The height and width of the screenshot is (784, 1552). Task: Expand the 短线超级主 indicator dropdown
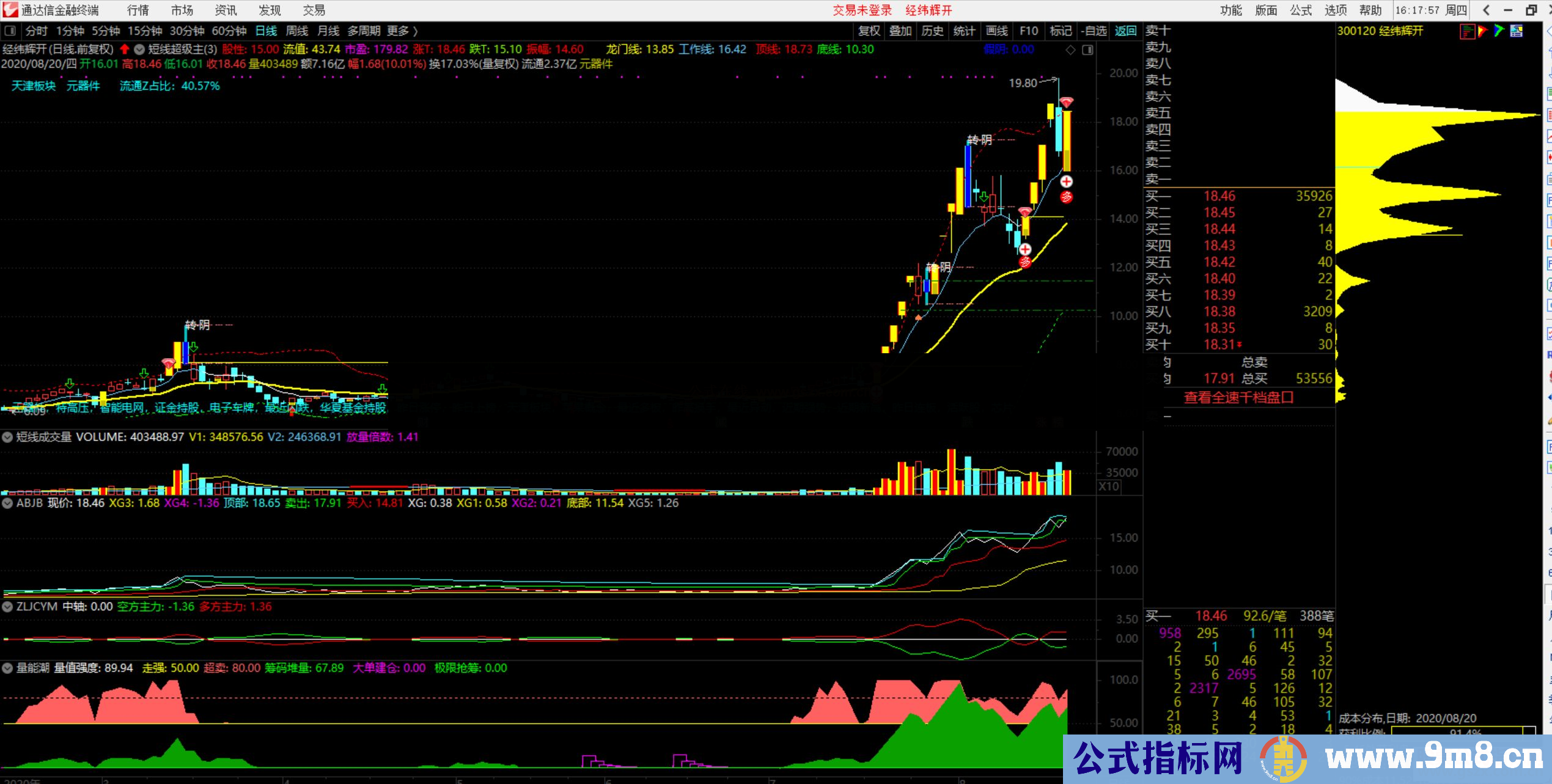[139, 49]
